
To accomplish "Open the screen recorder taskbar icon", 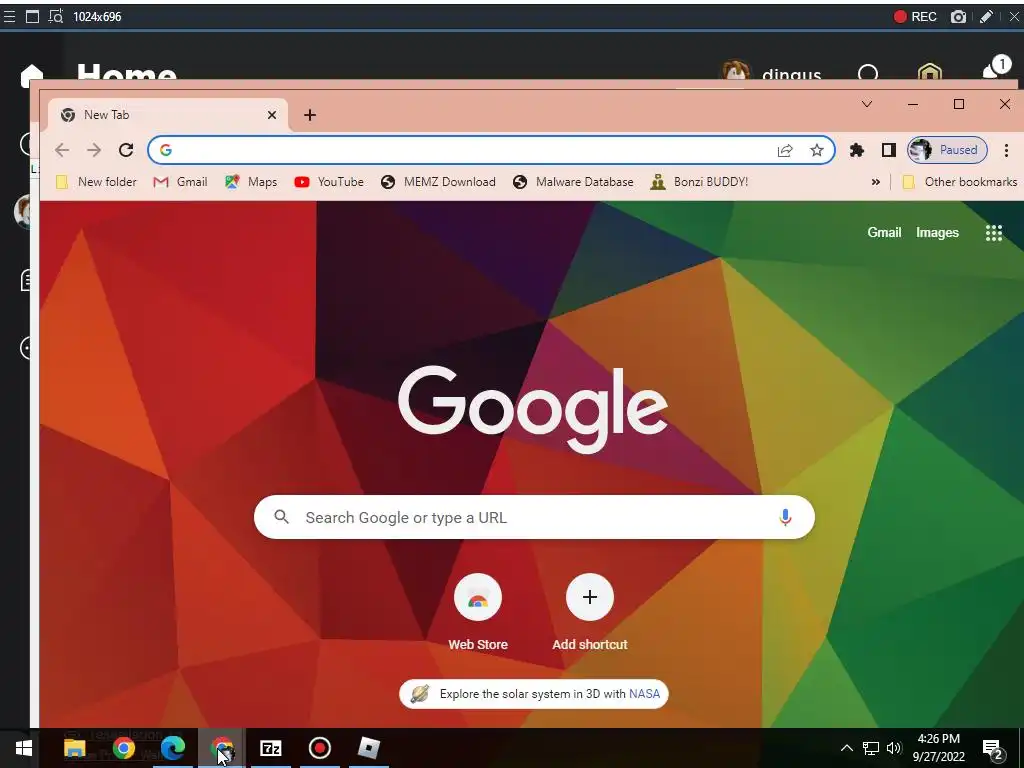I will tap(319, 748).
